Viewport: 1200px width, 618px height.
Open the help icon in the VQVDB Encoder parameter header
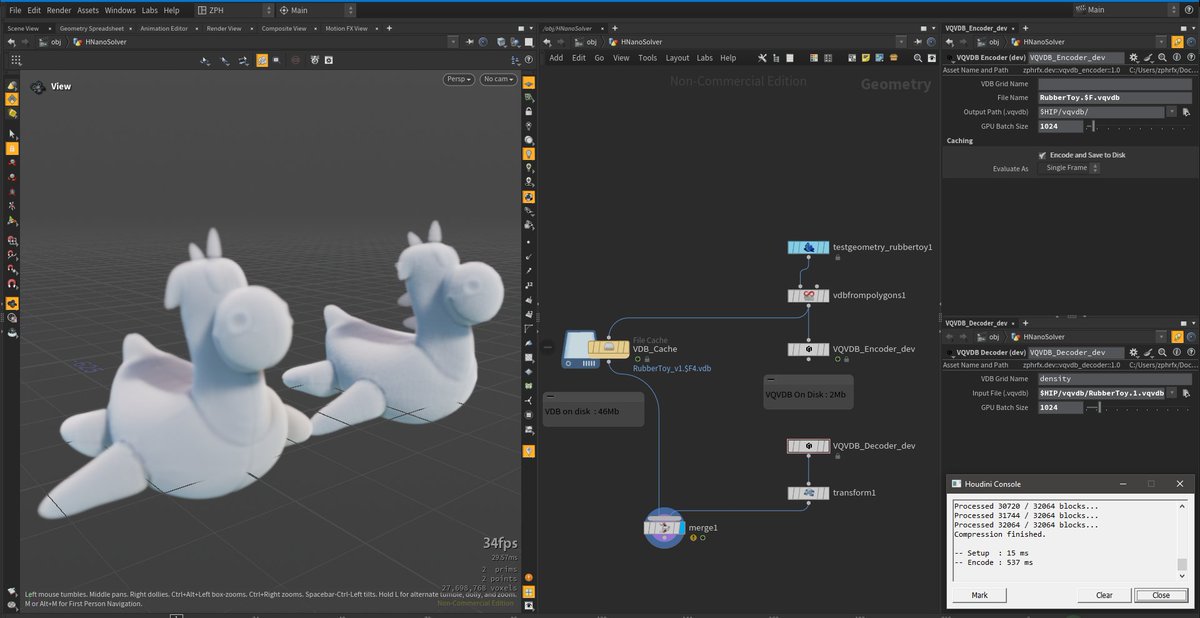coord(1189,58)
